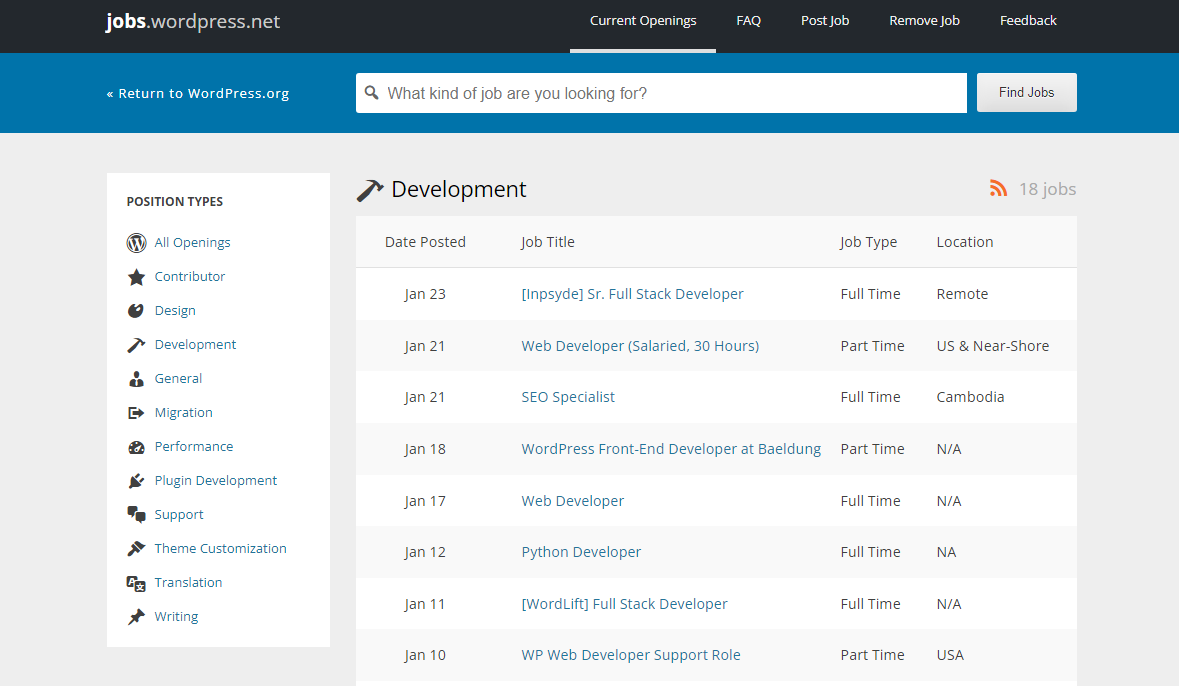Click the plug icon next to Plugin Development
The width and height of the screenshot is (1179, 686).
tap(136, 481)
